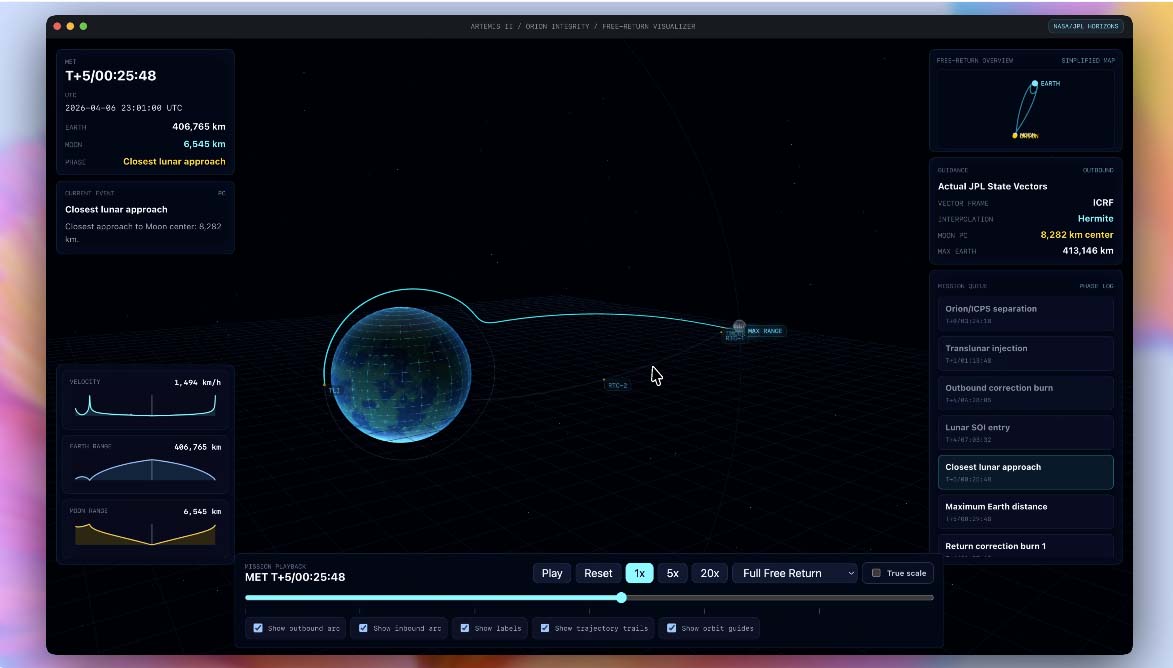
Task: Disable Show orbit guides checkbox
Action: click(x=672, y=628)
